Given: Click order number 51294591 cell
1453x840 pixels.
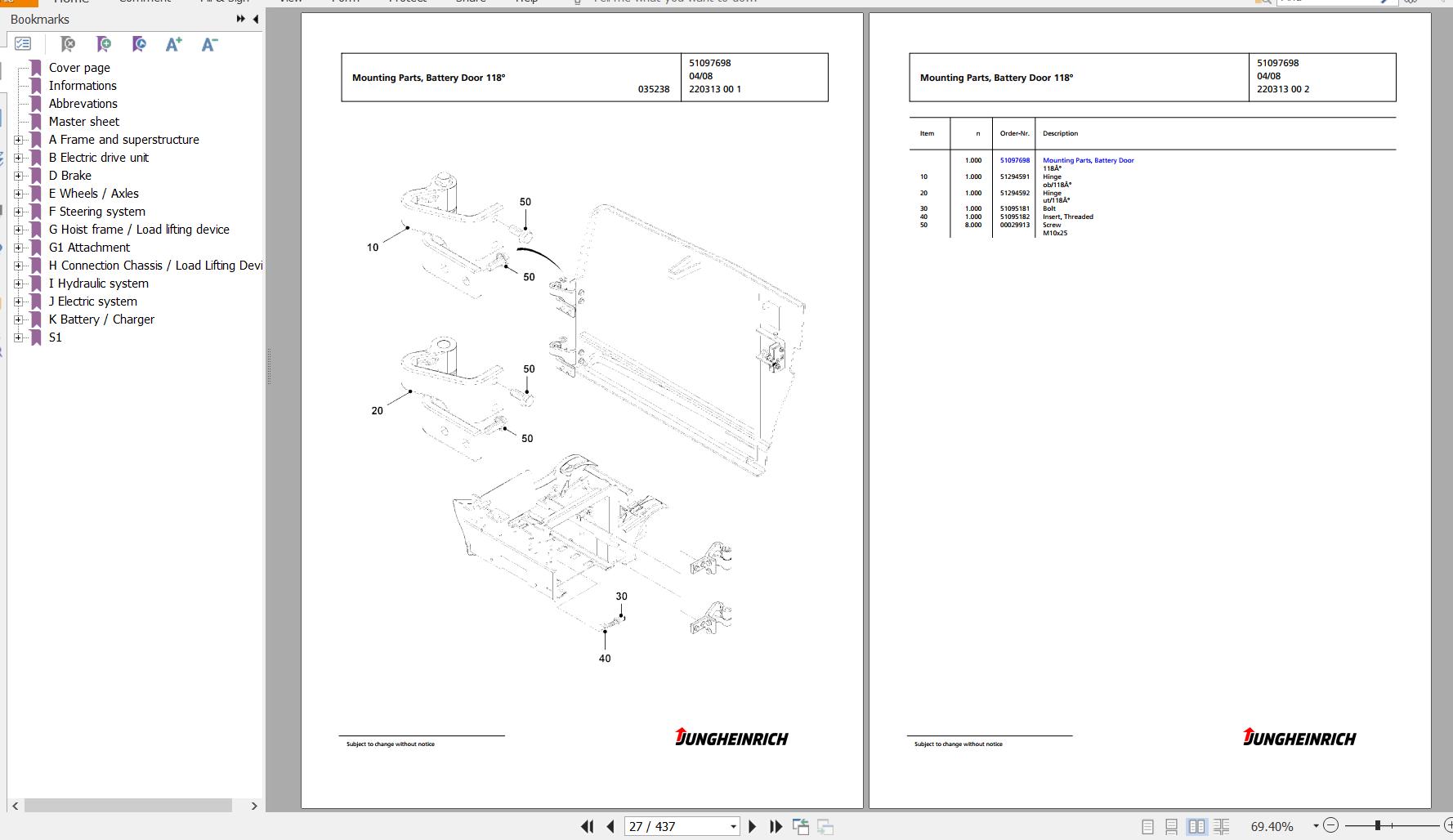Looking at the screenshot, I should click(x=1015, y=176).
